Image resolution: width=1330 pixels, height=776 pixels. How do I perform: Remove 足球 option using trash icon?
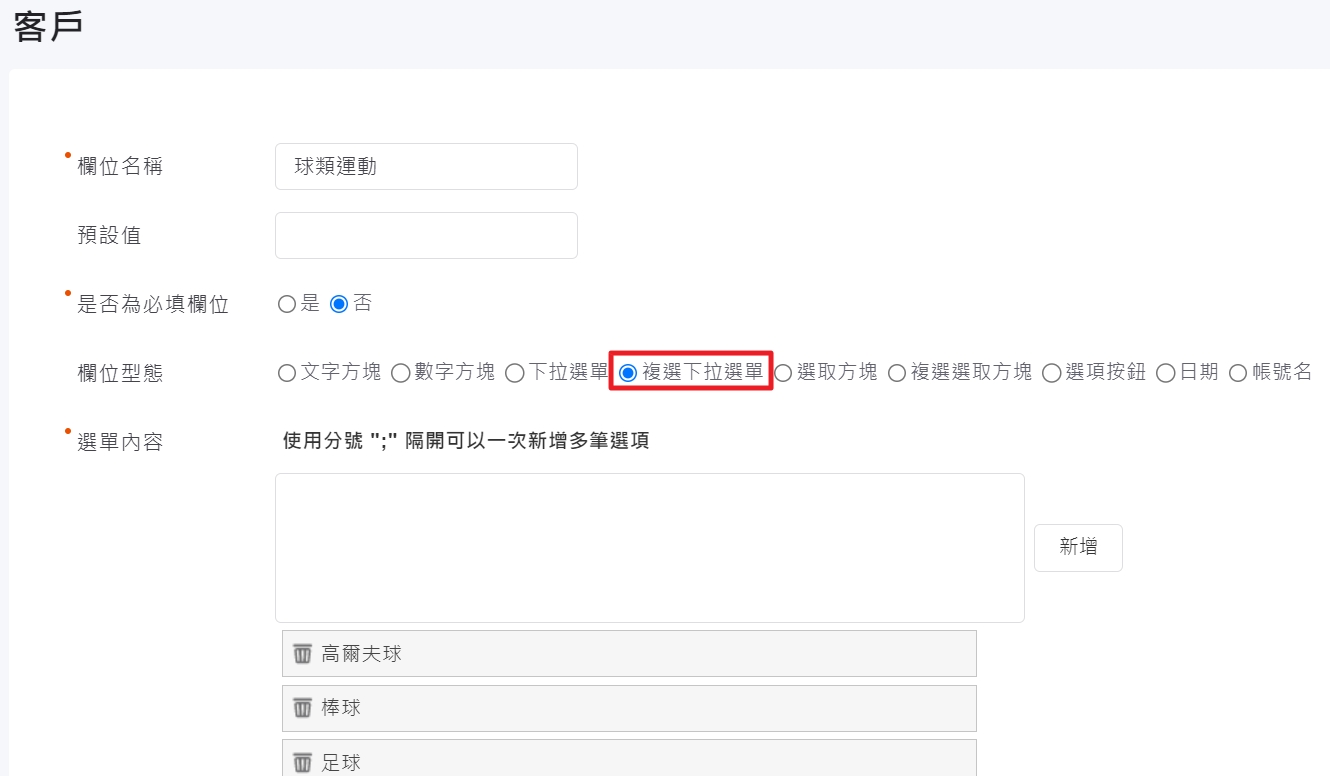pos(302,763)
